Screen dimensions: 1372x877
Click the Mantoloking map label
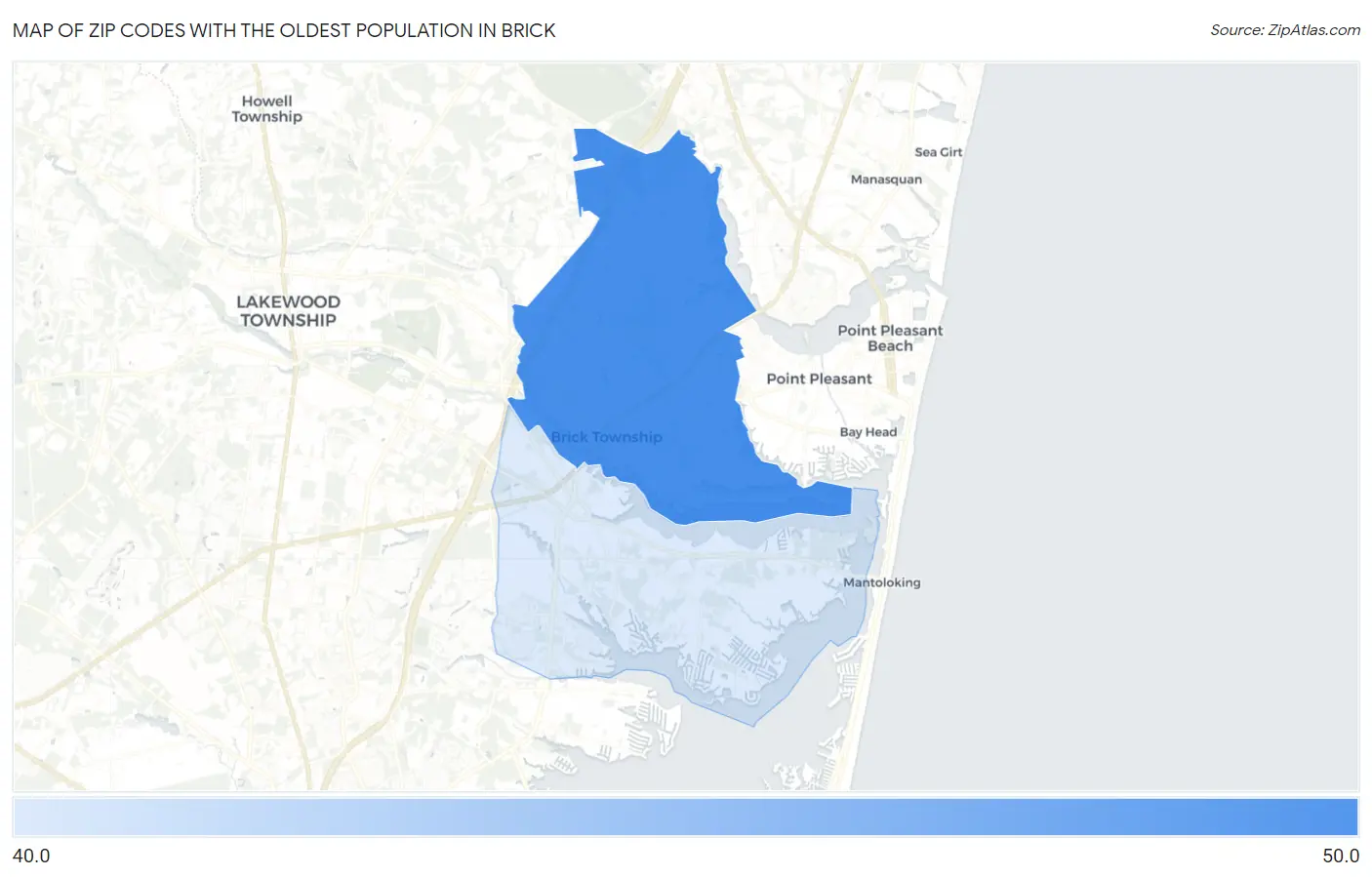[881, 582]
